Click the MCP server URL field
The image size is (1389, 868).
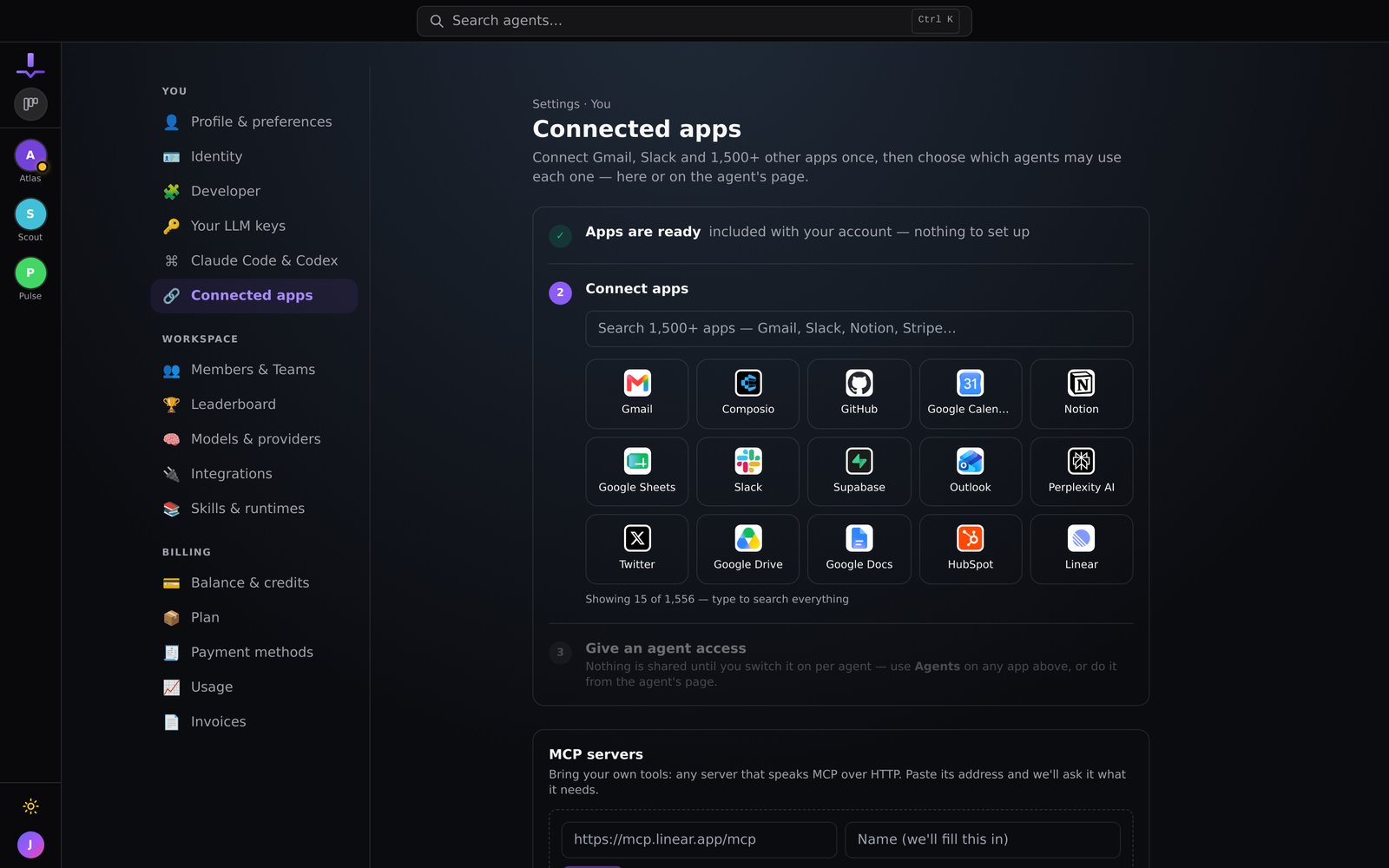coord(699,840)
